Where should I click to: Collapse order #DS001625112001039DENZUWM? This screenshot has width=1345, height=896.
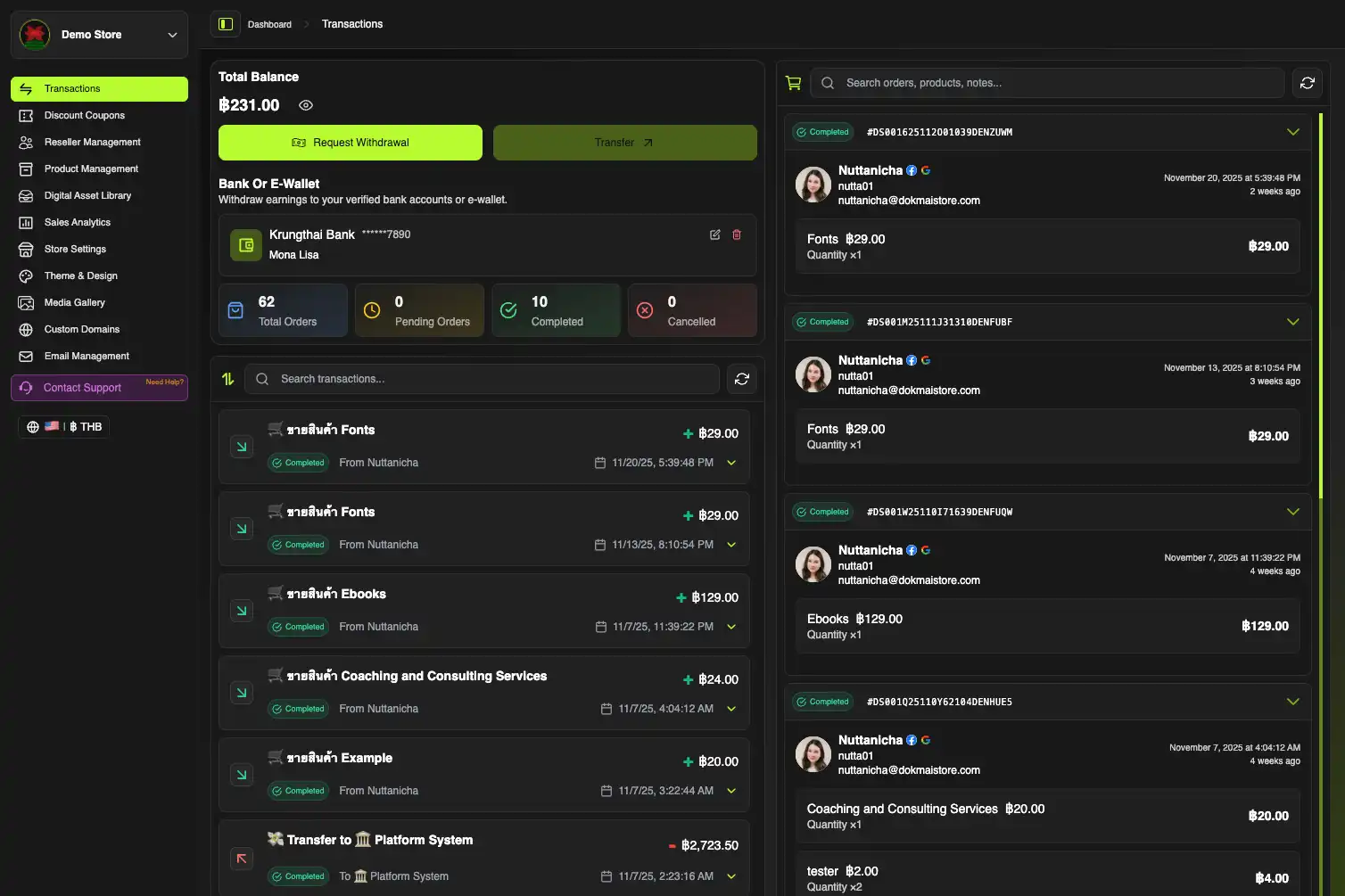coord(1292,132)
